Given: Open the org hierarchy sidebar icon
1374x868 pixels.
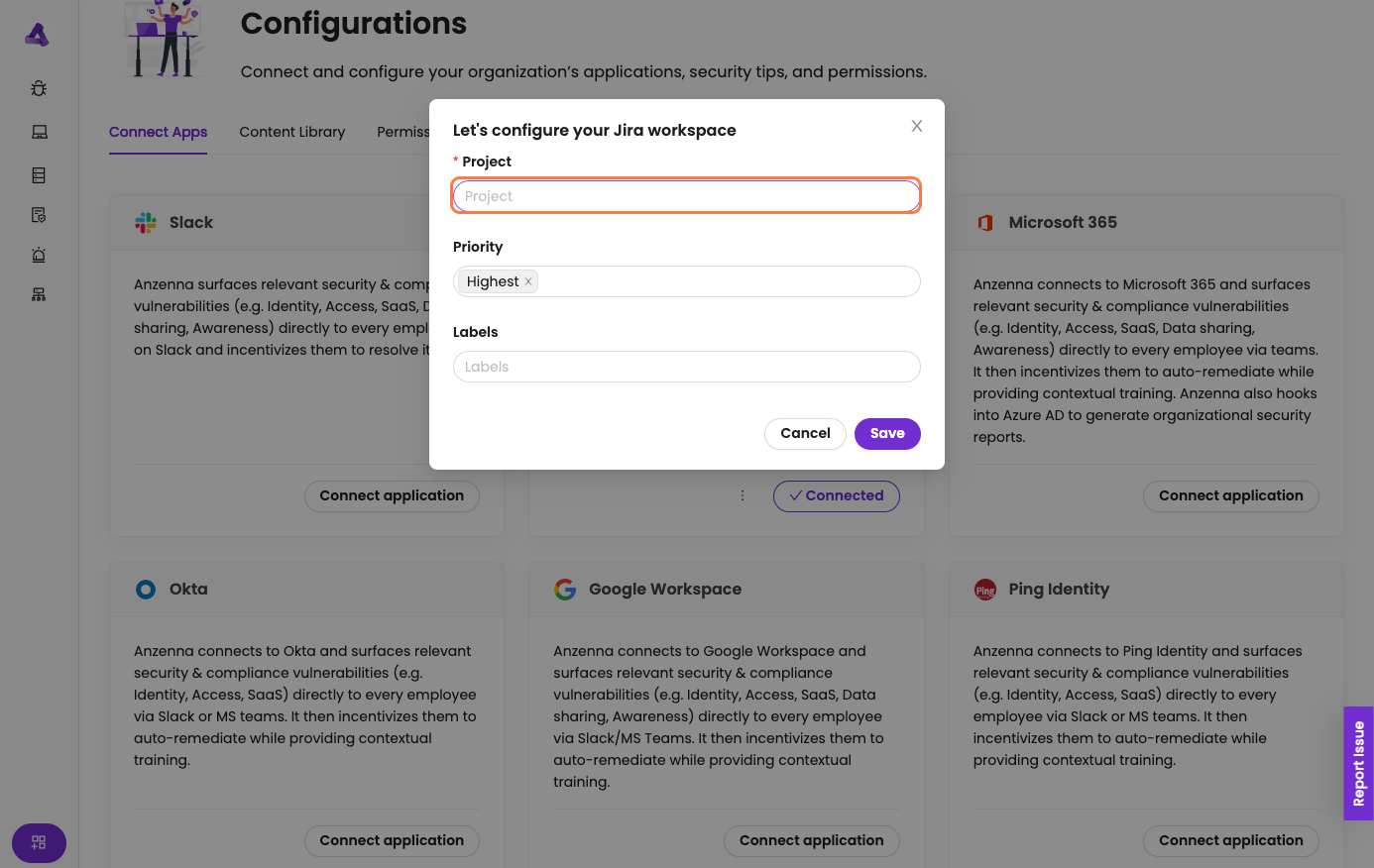Looking at the screenshot, I should click(39, 294).
